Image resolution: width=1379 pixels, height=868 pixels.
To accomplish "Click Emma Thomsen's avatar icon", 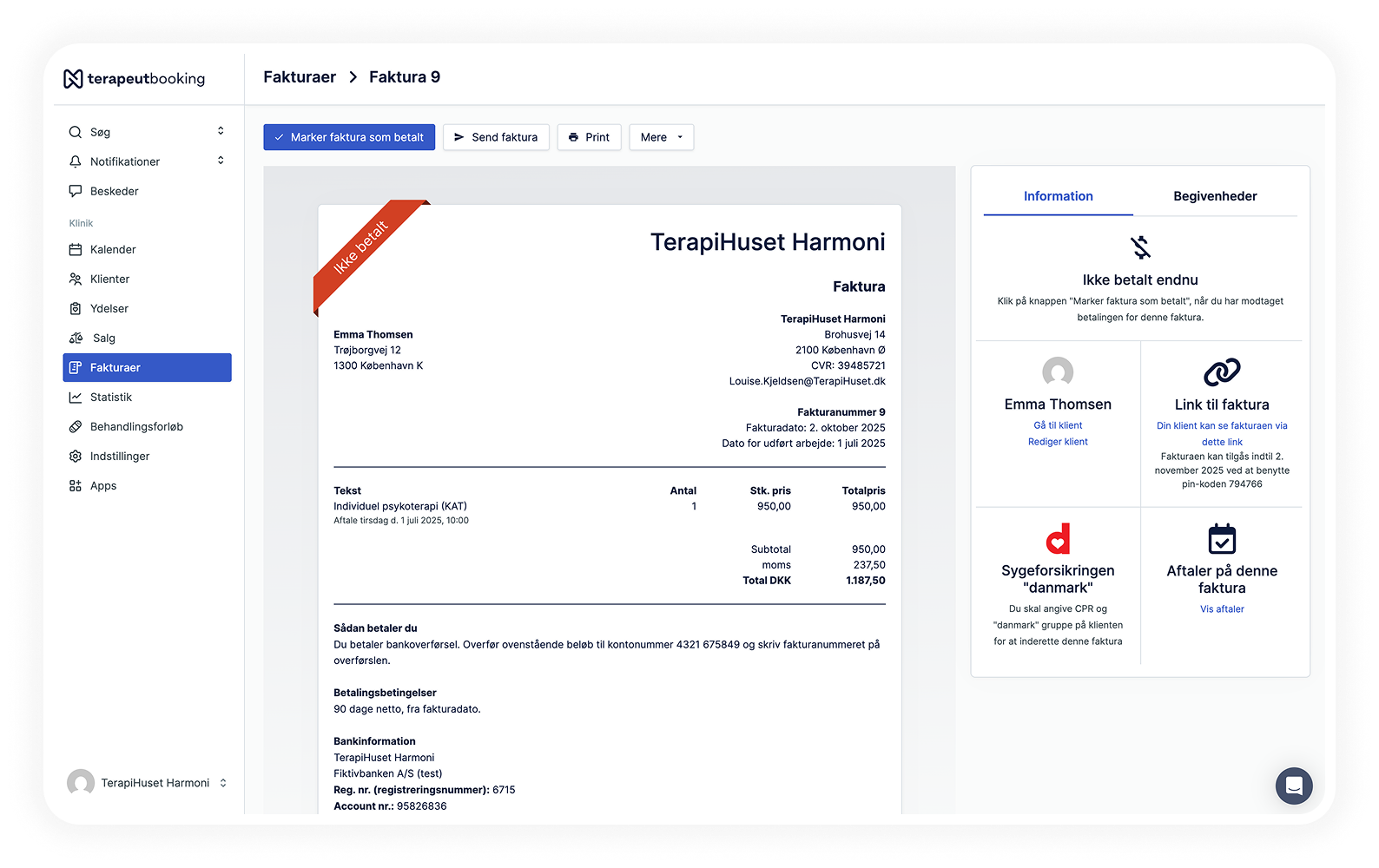I will click(x=1058, y=372).
